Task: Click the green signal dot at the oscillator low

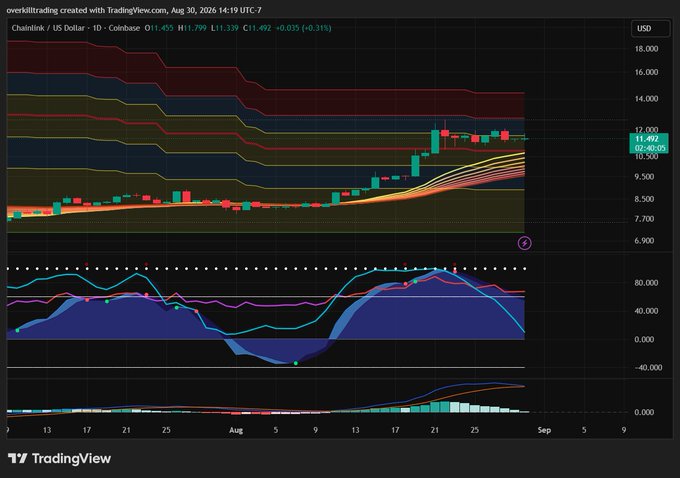Action: tap(296, 363)
